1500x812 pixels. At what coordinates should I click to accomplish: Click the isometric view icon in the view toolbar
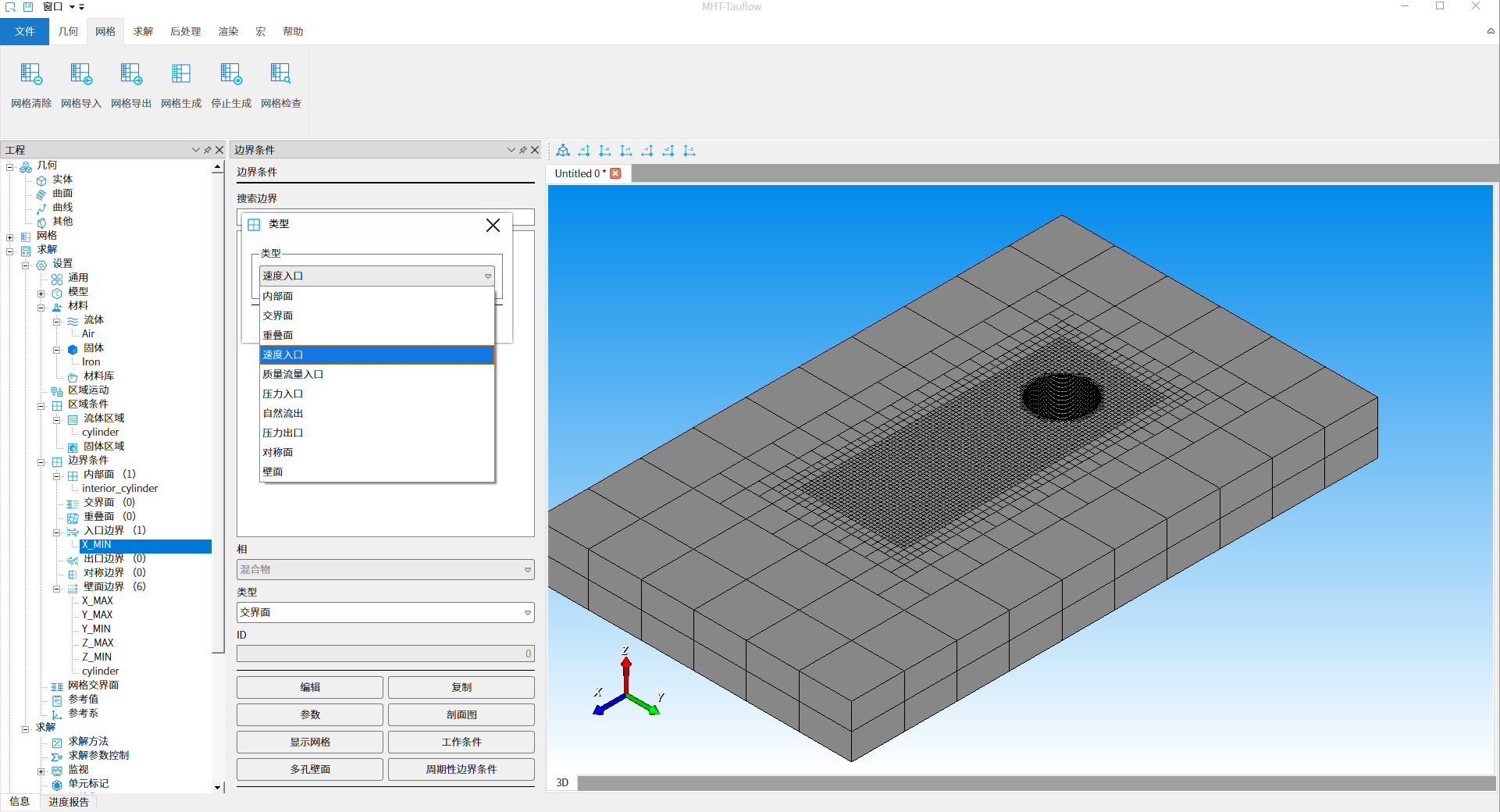[563, 151]
